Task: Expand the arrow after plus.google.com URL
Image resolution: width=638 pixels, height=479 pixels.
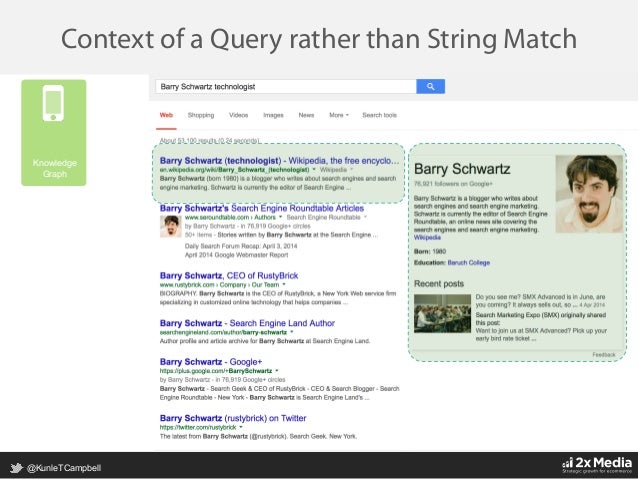Action: 277,371
